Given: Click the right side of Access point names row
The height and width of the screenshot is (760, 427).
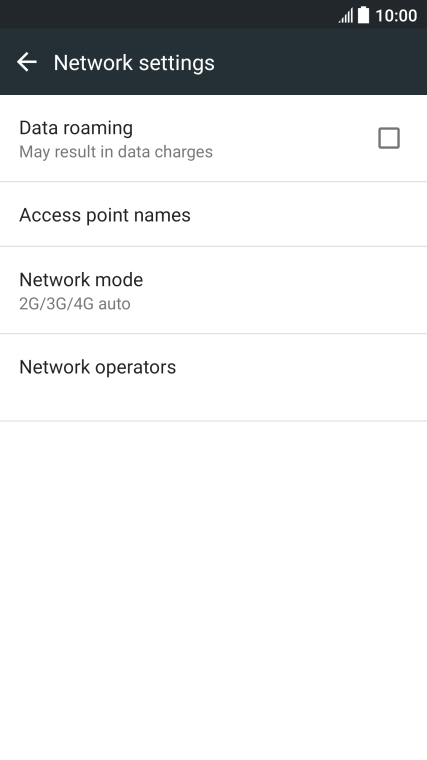Looking at the screenshot, I should [339, 214].
